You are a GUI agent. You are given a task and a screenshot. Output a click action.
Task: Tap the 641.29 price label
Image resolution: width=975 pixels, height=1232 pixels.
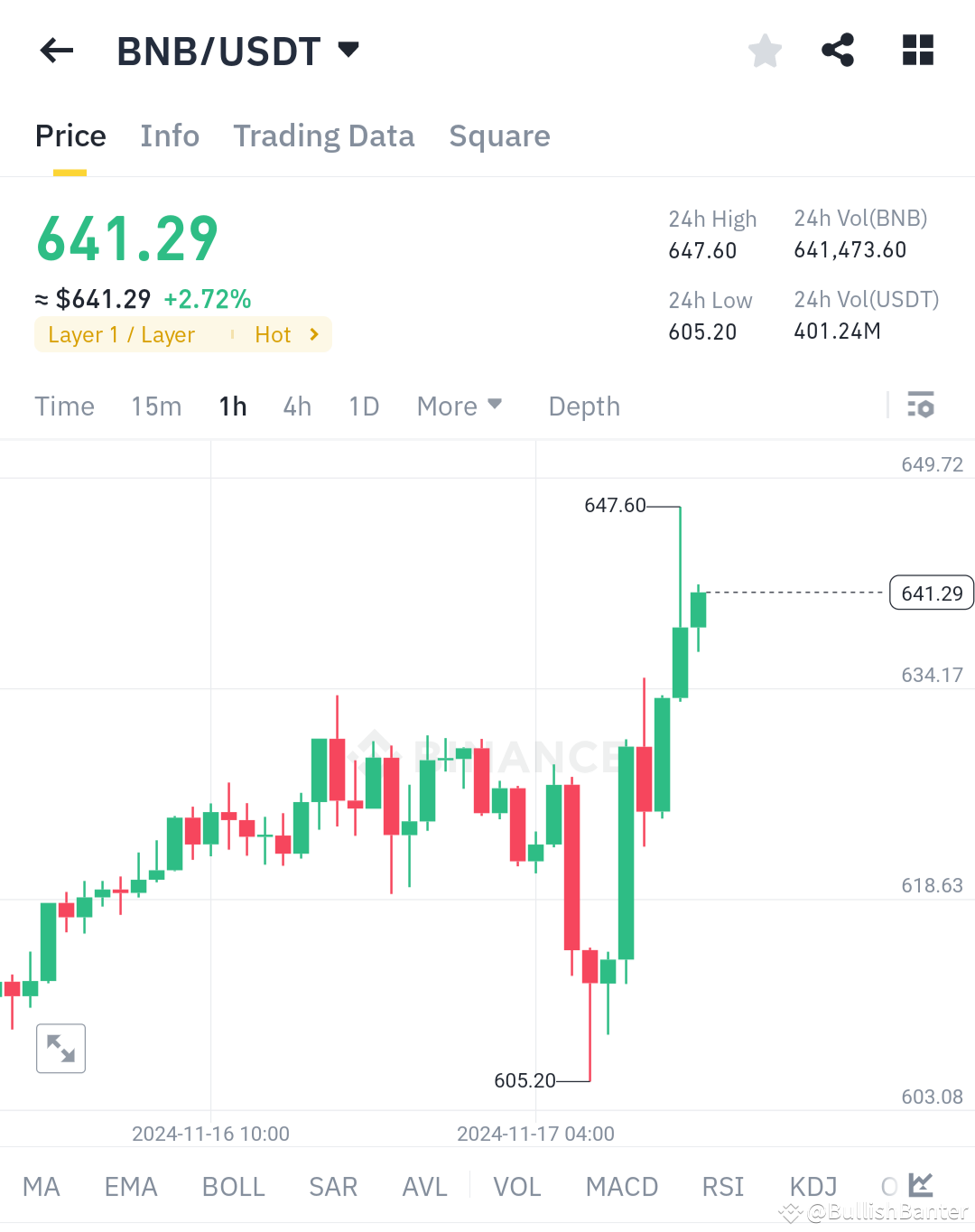point(932,593)
